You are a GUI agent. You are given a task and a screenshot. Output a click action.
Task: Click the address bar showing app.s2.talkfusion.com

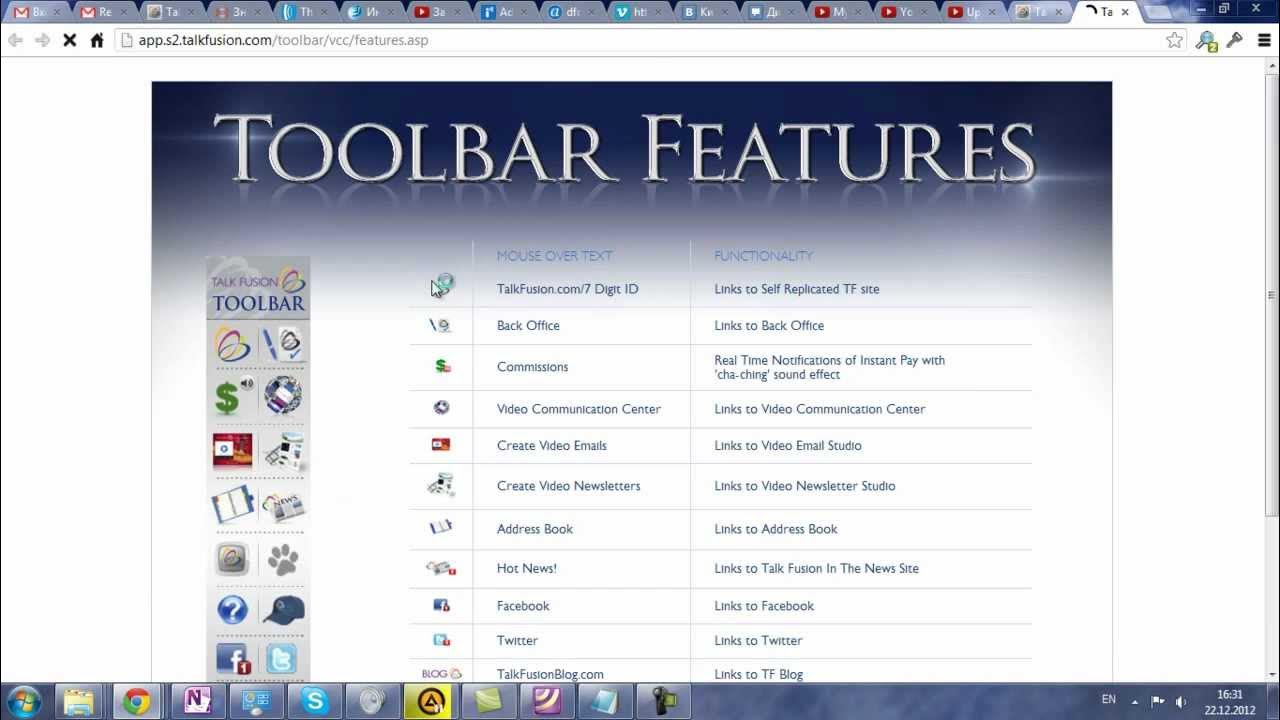click(x=640, y=40)
